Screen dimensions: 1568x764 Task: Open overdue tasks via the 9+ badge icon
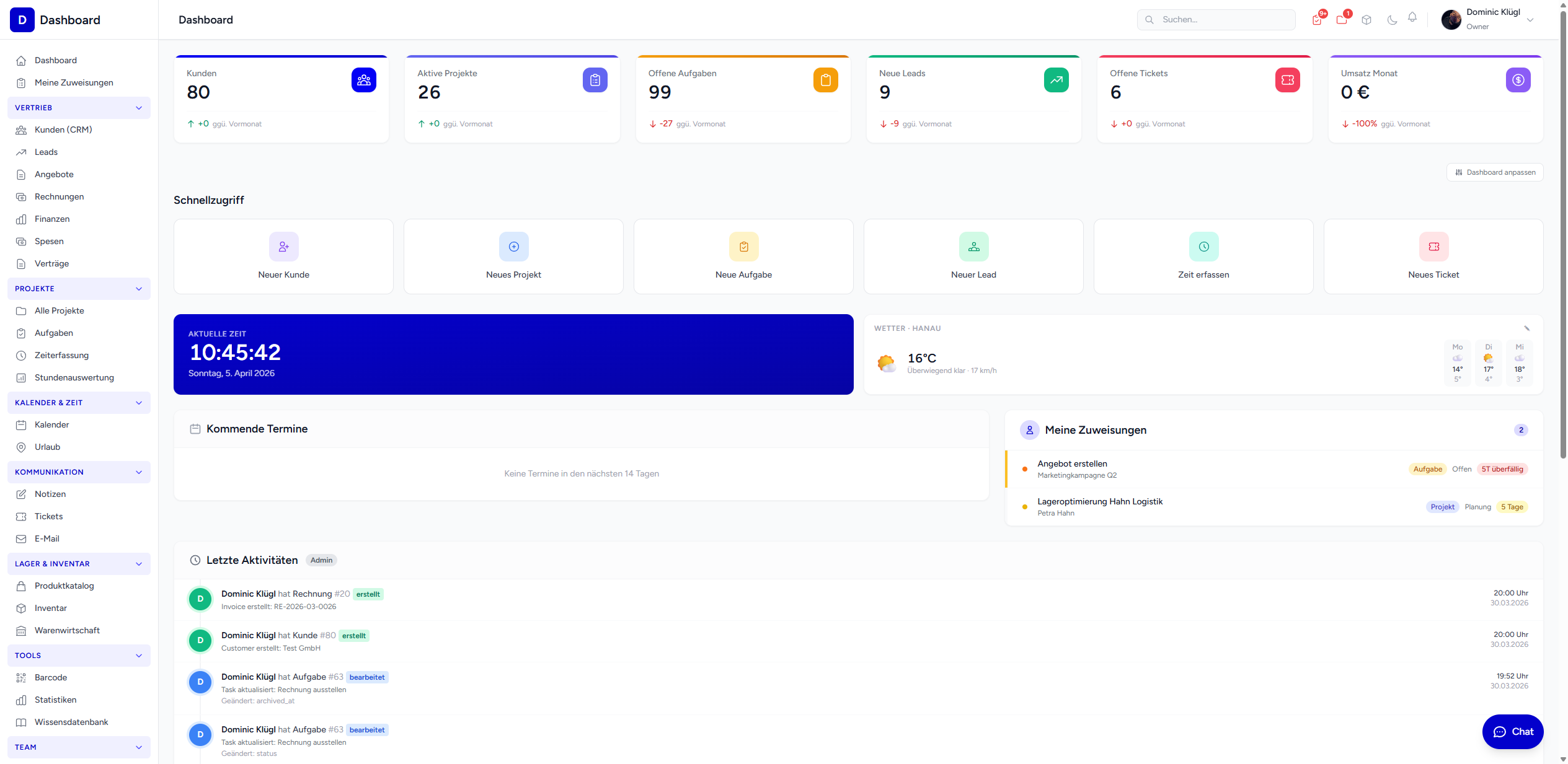pos(1317,19)
